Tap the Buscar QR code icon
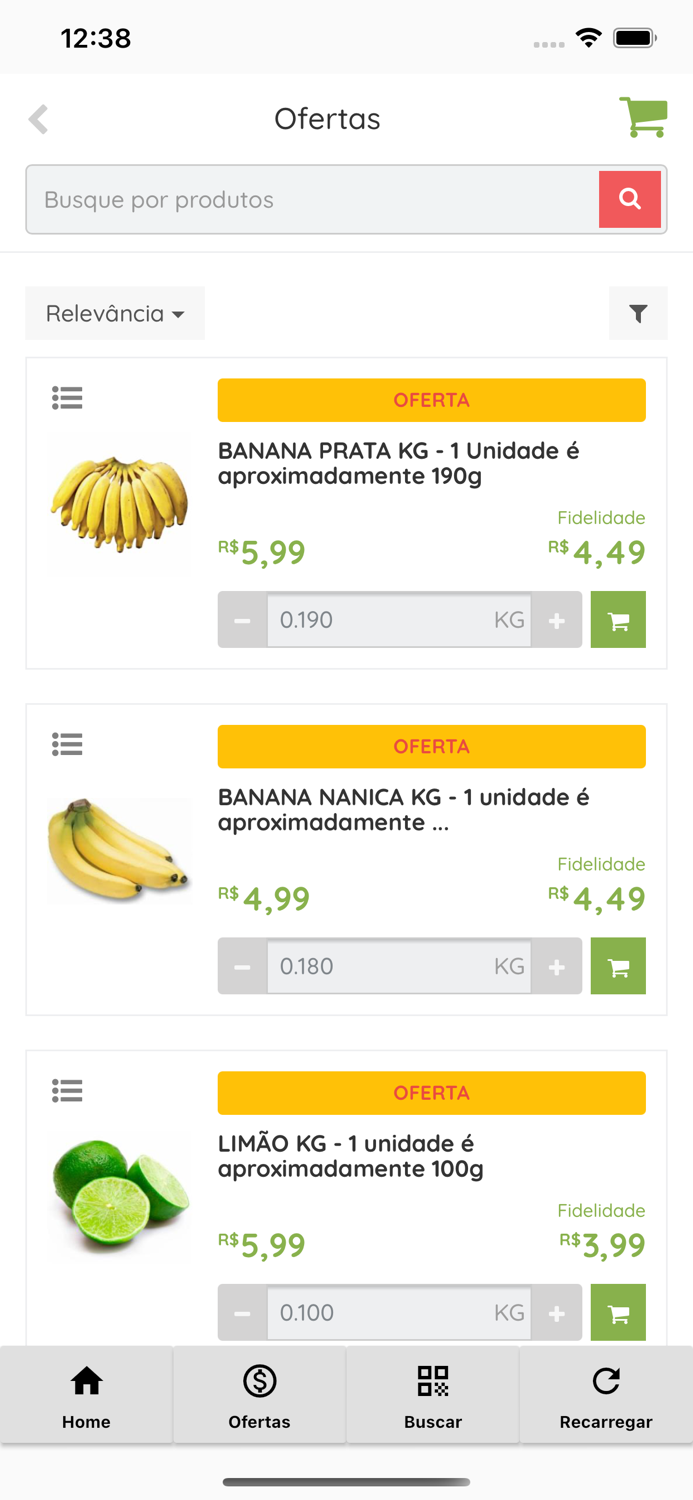The width and height of the screenshot is (693, 1500). [x=432, y=1382]
